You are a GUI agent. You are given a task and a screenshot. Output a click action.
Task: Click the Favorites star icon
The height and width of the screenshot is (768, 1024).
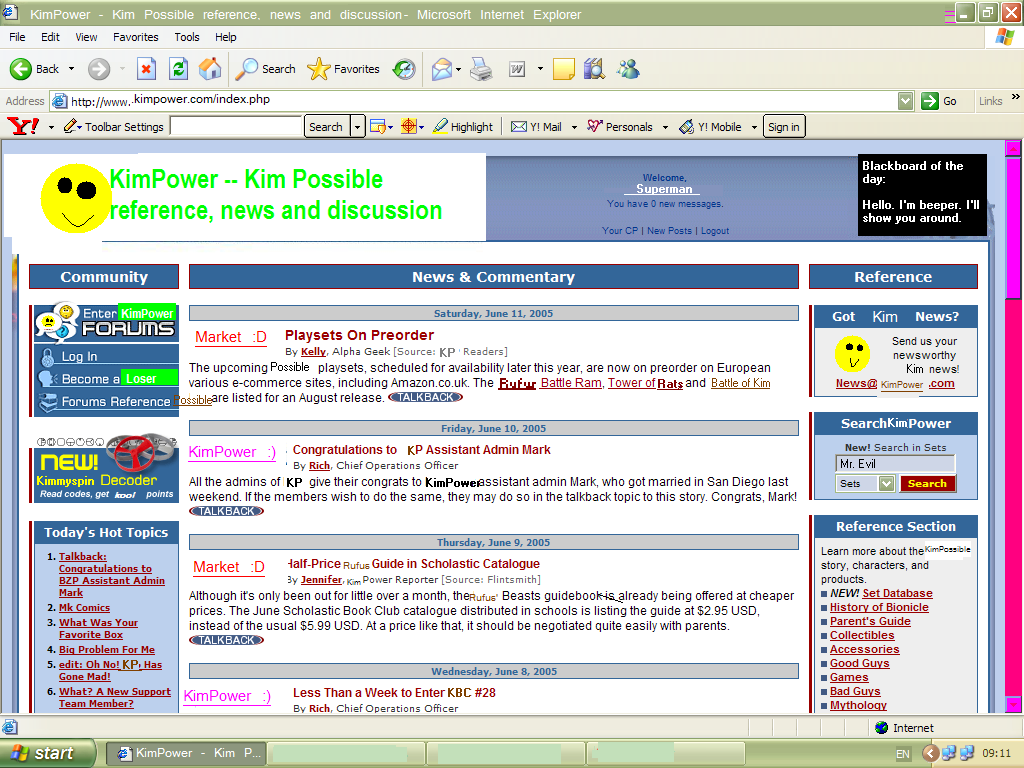point(320,69)
